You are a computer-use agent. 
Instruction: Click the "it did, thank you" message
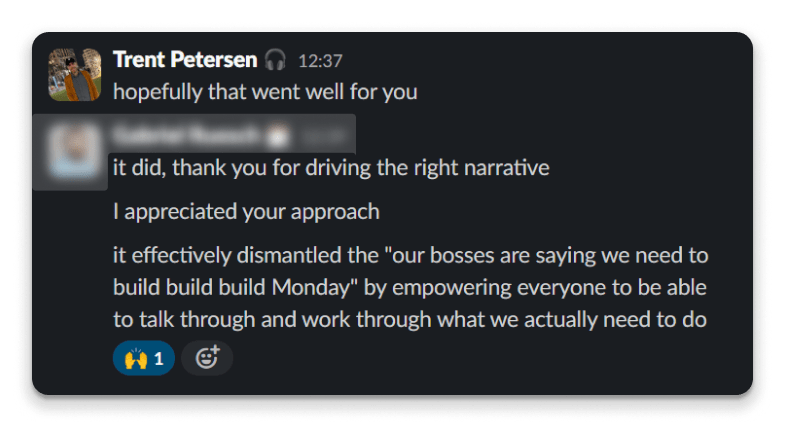[x=330, y=168]
